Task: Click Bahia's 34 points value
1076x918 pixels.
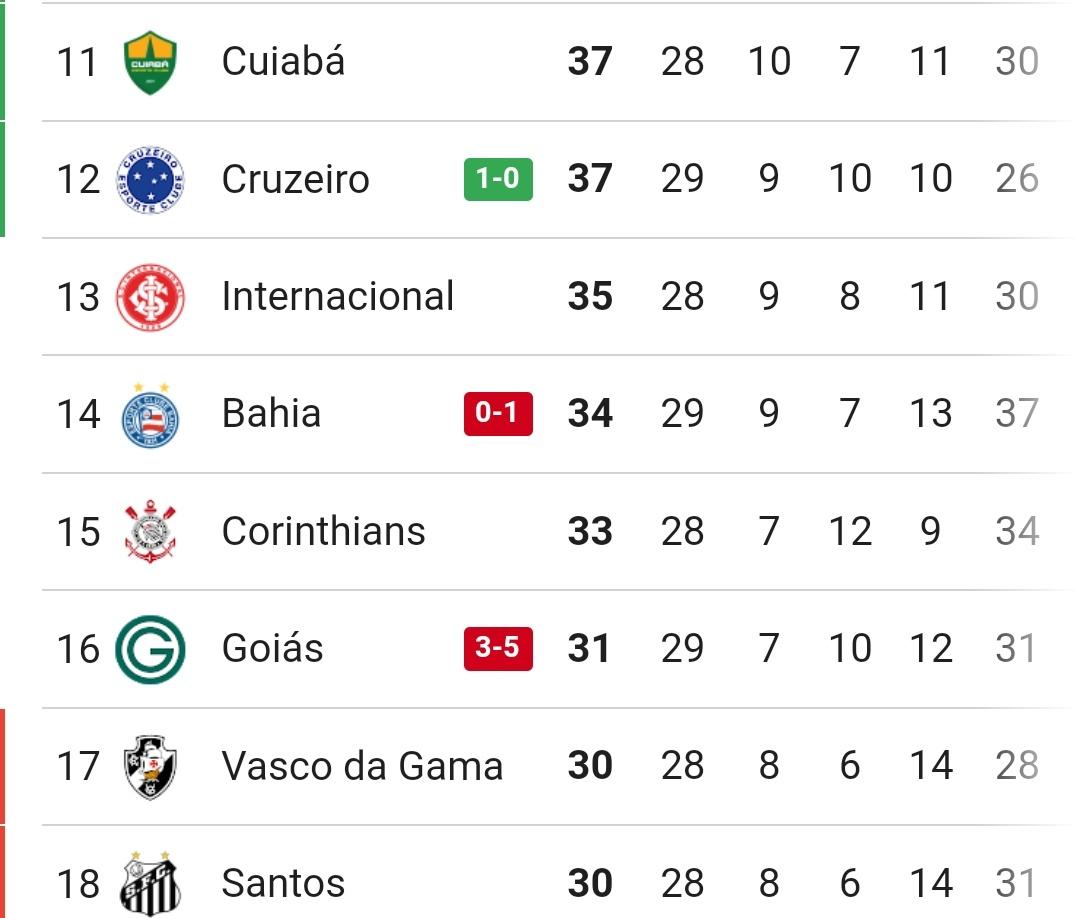Action: pyautogui.click(x=589, y=414)
